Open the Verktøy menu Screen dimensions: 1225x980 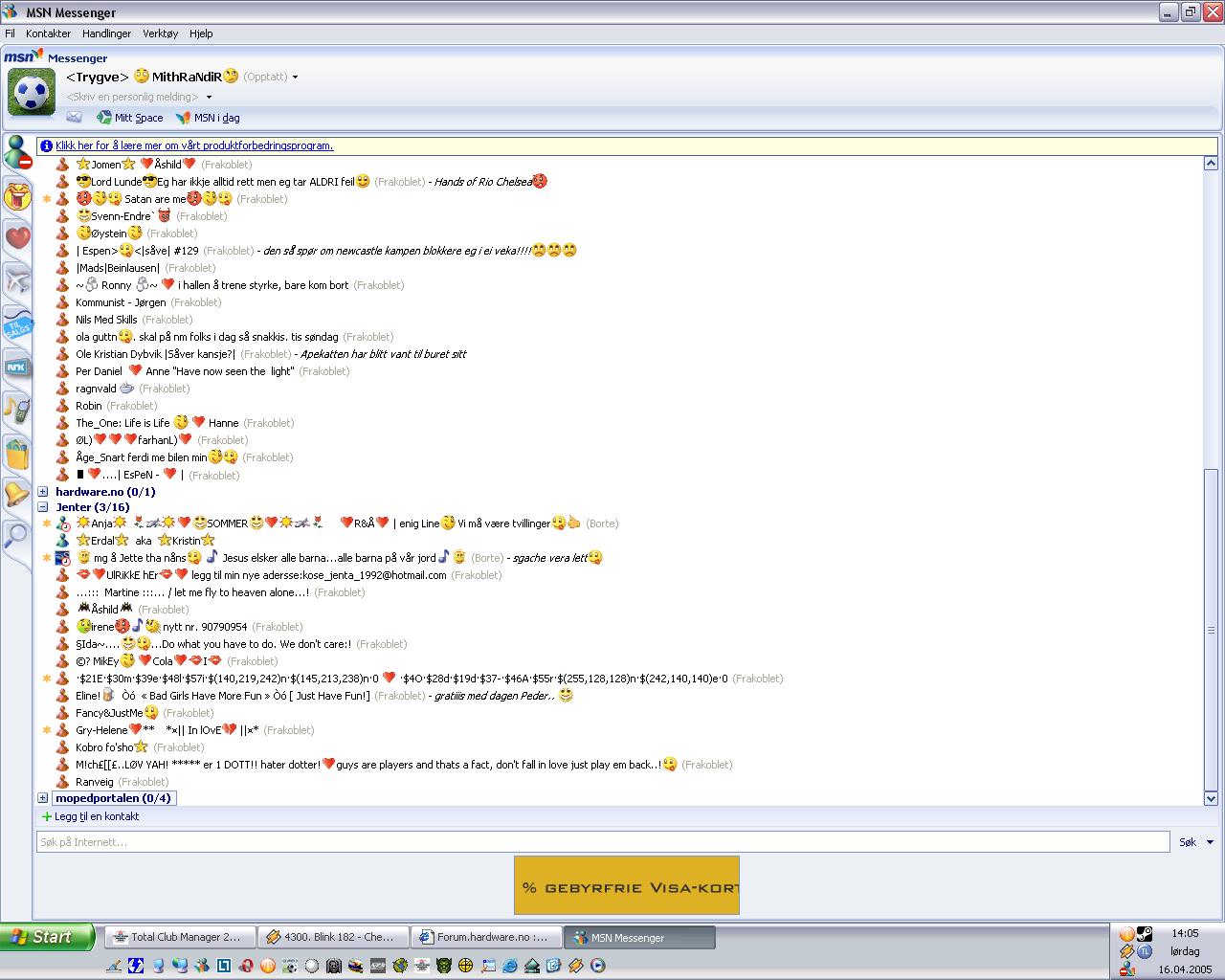[x=160, y=33]
